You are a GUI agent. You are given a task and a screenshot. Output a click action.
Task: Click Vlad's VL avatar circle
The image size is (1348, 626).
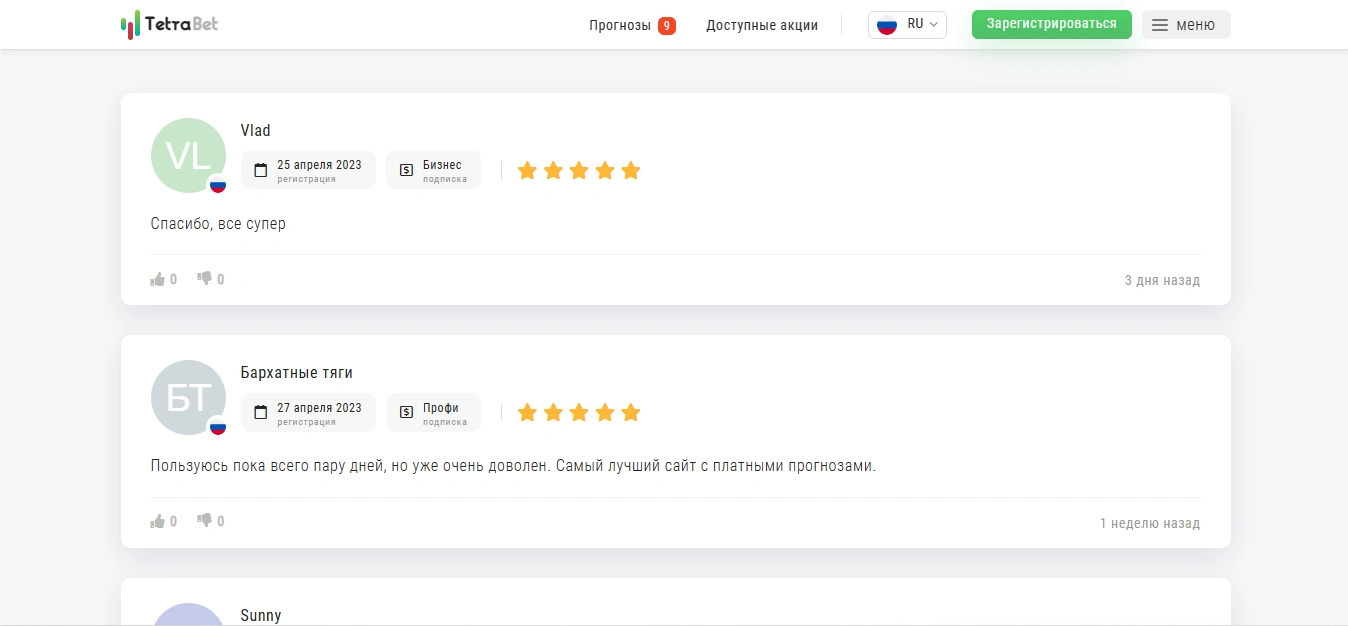[188, 155]
